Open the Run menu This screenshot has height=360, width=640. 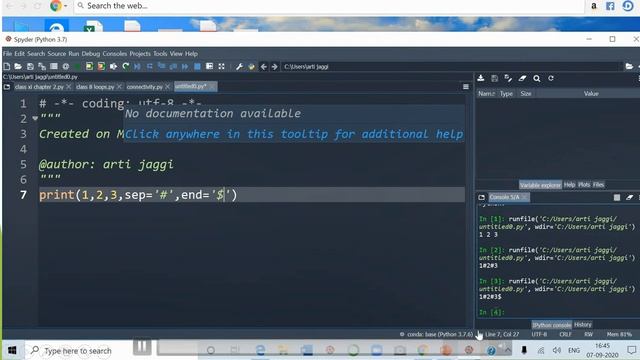click(73, 53)
